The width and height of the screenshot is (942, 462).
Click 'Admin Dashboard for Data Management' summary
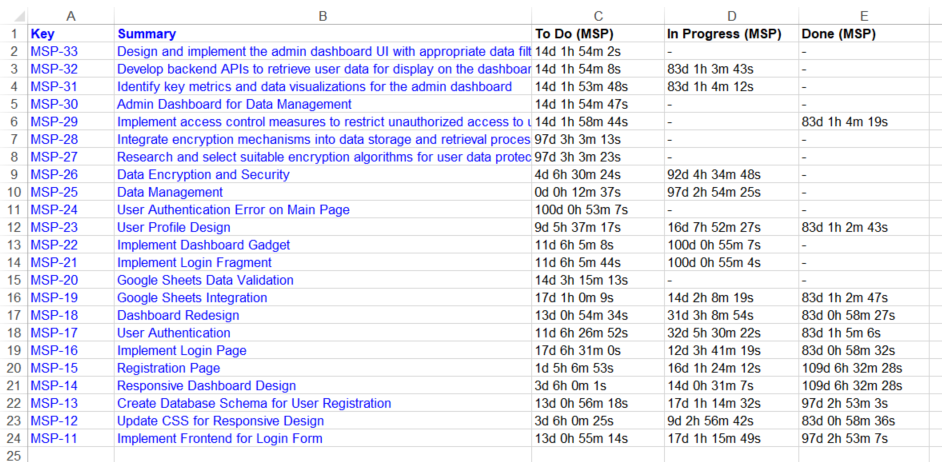234,105
